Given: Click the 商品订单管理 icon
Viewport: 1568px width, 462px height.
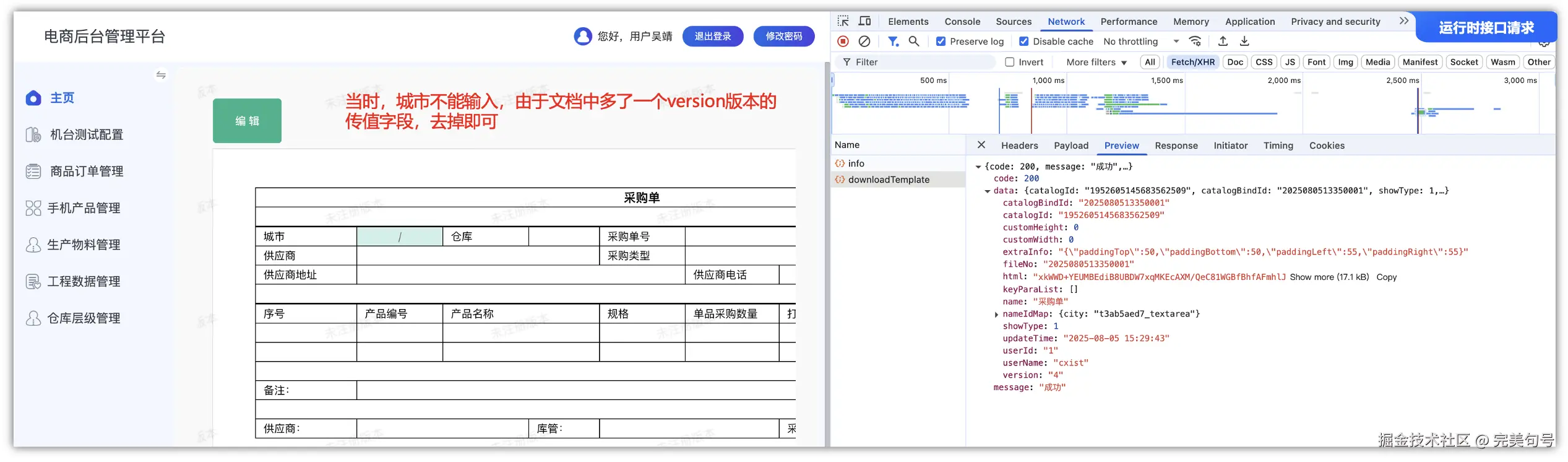Looking at the screenshot, I should [x=33, y=172].
